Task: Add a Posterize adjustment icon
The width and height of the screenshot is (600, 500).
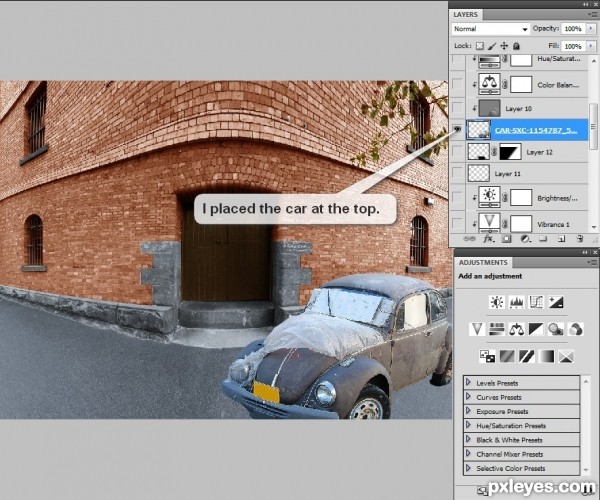Action: pos(507,357)
